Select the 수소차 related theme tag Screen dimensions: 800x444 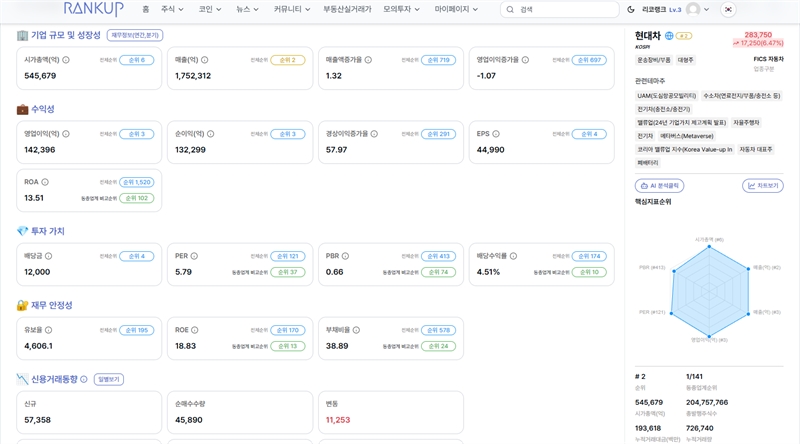coord(742,95)
